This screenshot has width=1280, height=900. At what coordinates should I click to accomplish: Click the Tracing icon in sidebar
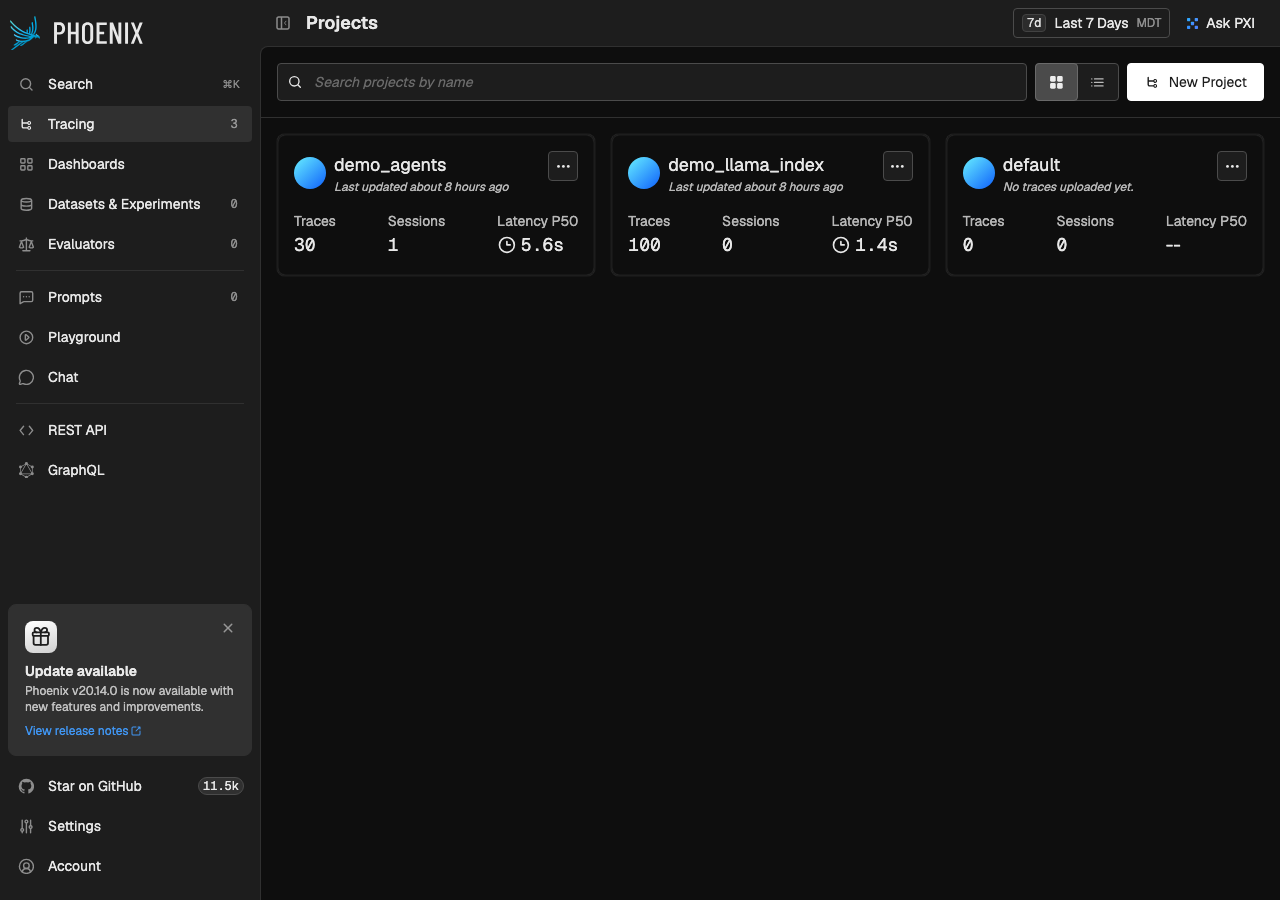pyautogui.click(x=27, y=124)
